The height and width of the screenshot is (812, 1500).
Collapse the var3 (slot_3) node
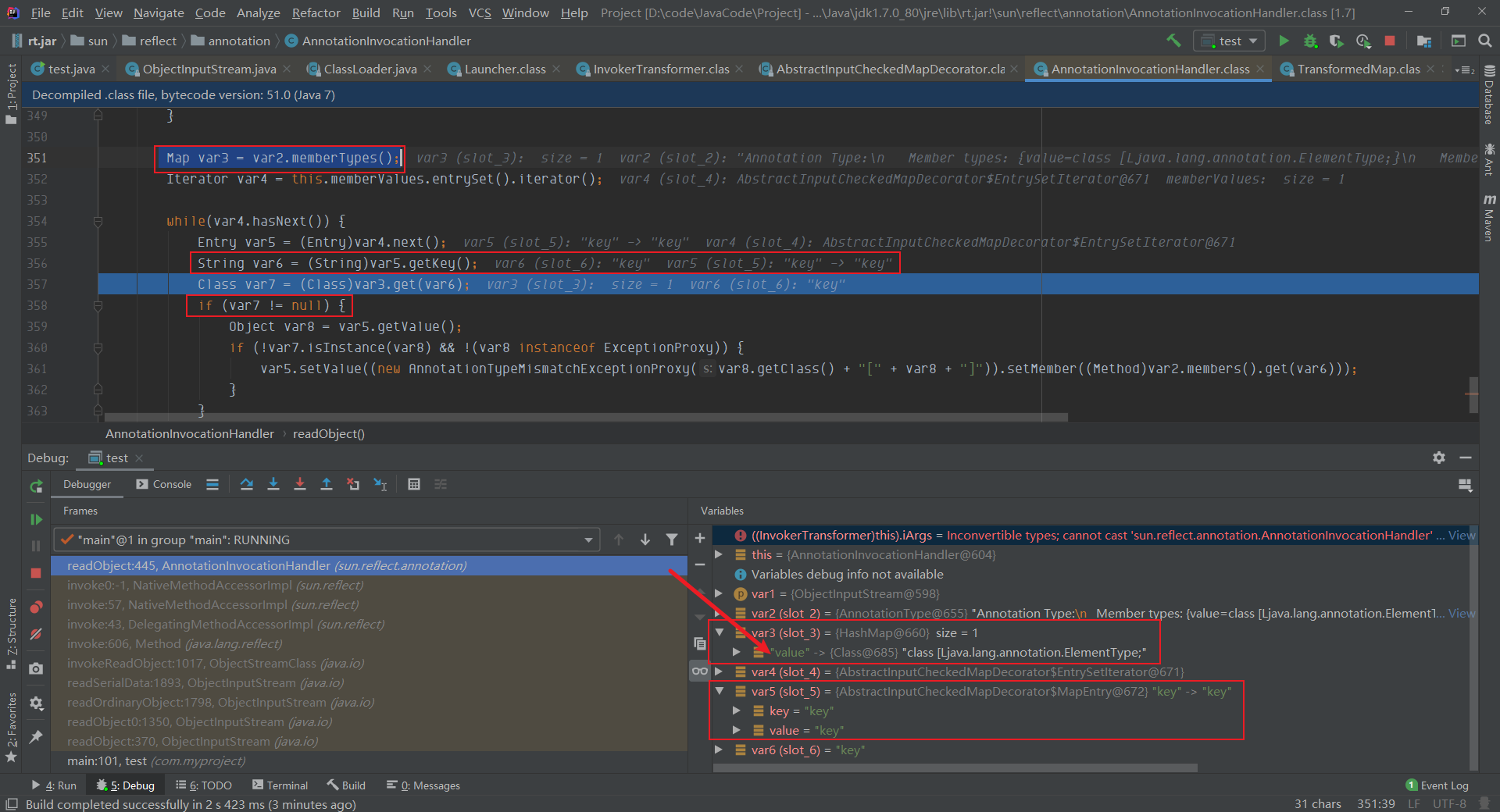tap(720, 632)
